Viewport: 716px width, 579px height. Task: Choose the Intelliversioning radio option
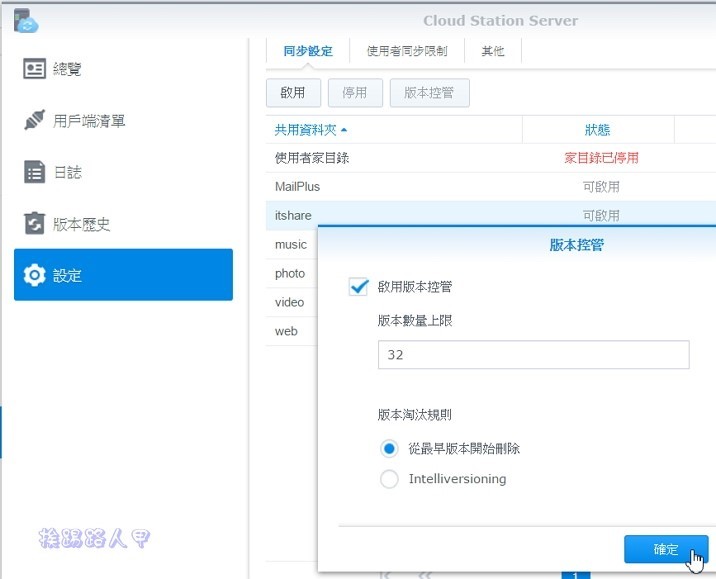click(390, 479)
